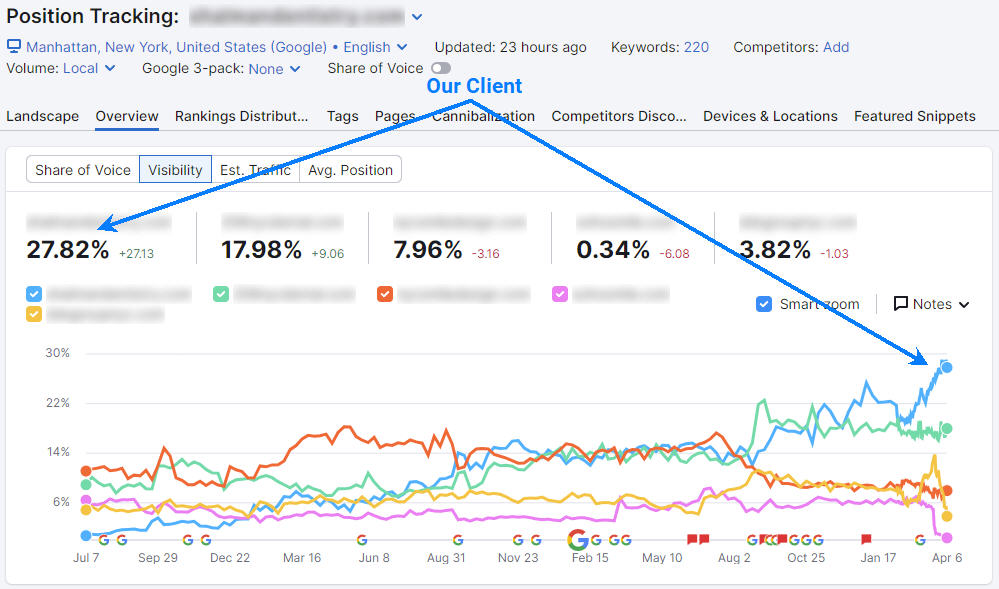Viewport: 999px width, 589px height.
Task: Click the desktop device icon beside Manhattan location
Action: coord(13,46)
